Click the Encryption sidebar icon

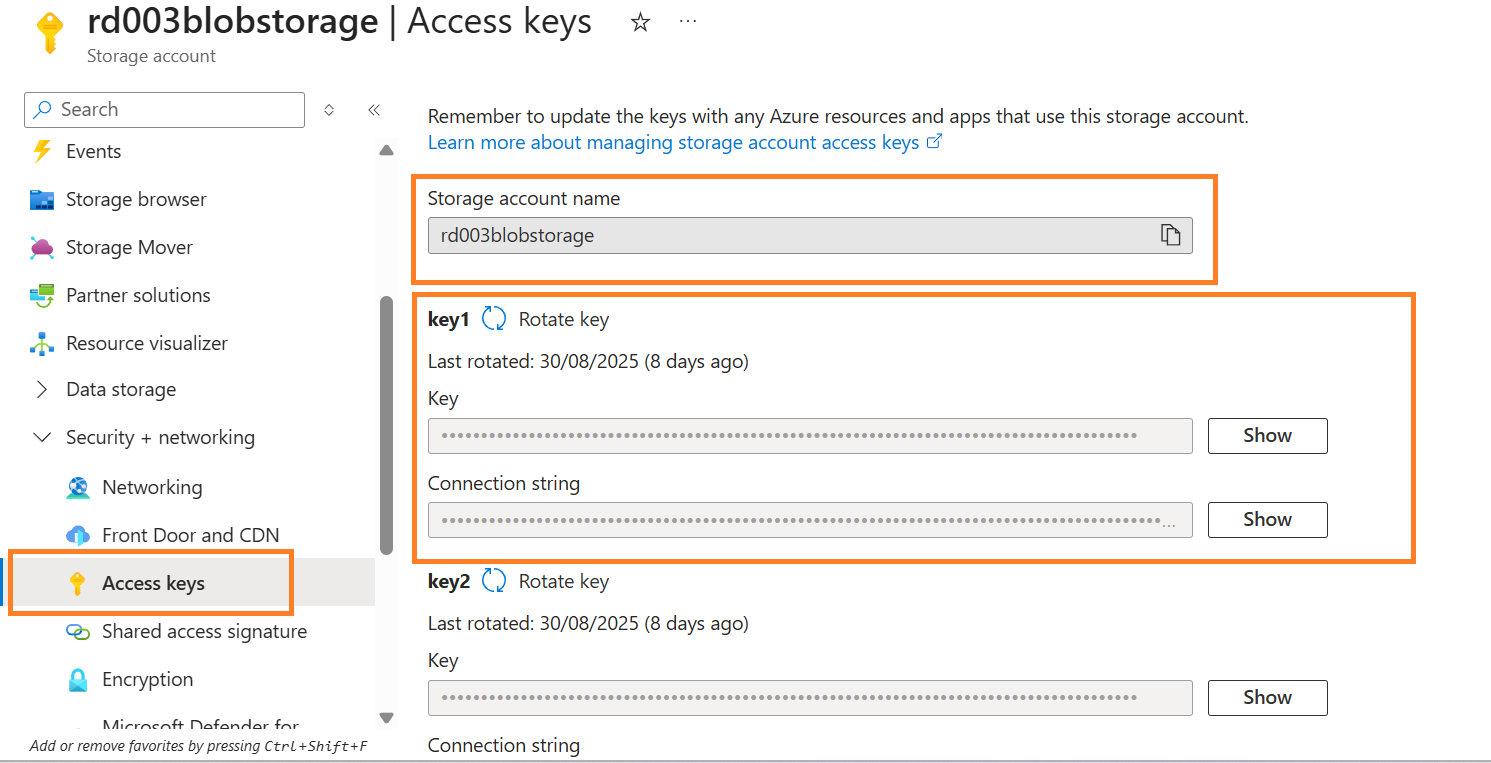point(79,679)
